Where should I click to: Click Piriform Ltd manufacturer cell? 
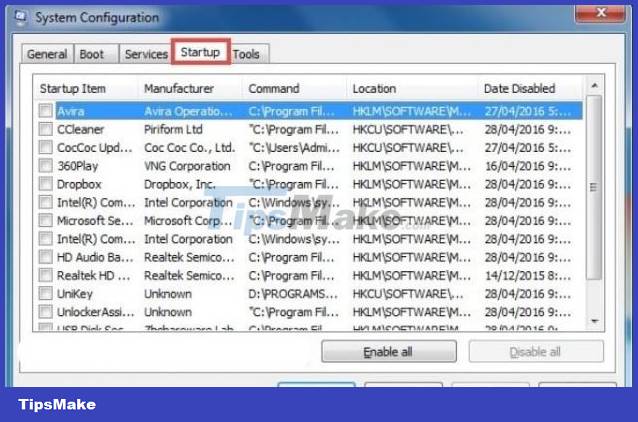coord(173,129)
